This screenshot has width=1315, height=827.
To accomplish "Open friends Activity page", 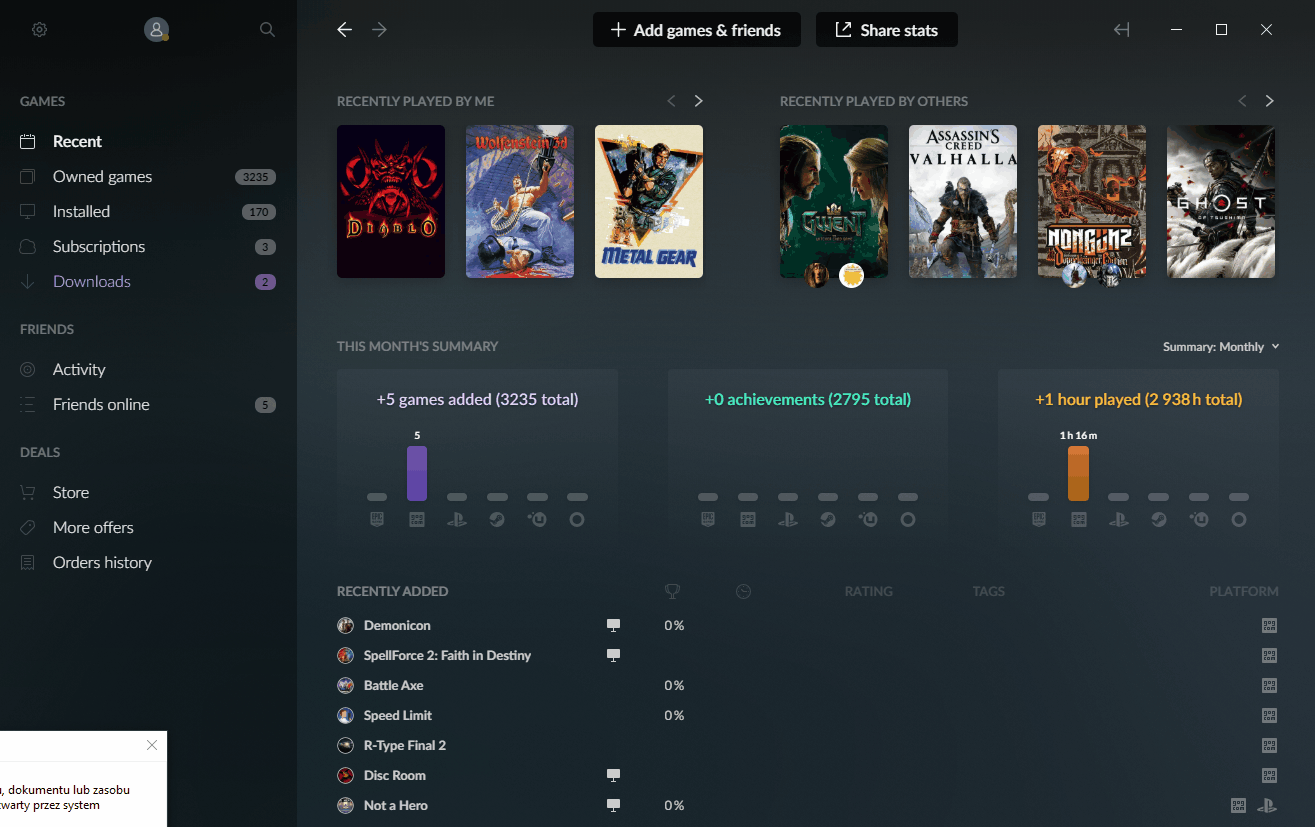I will [148, 370].
